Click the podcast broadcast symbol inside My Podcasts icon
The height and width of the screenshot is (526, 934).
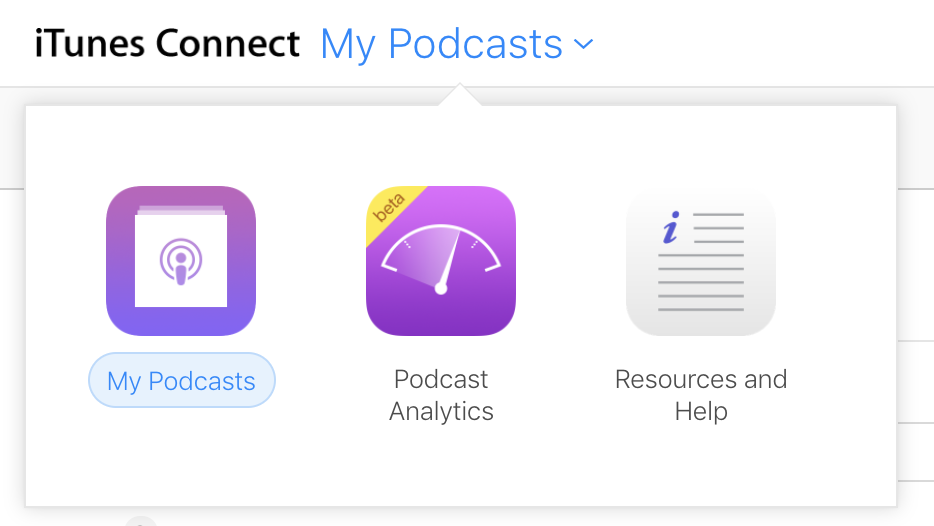click(x=181, y=263)
